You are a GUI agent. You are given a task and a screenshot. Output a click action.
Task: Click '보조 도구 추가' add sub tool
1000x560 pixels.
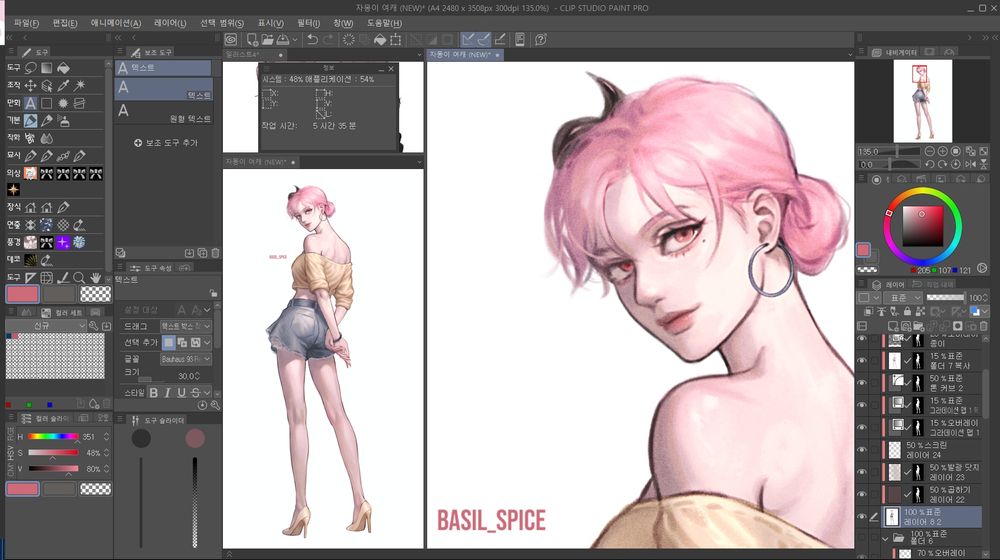pyautogui.click(x=166, y=143)
